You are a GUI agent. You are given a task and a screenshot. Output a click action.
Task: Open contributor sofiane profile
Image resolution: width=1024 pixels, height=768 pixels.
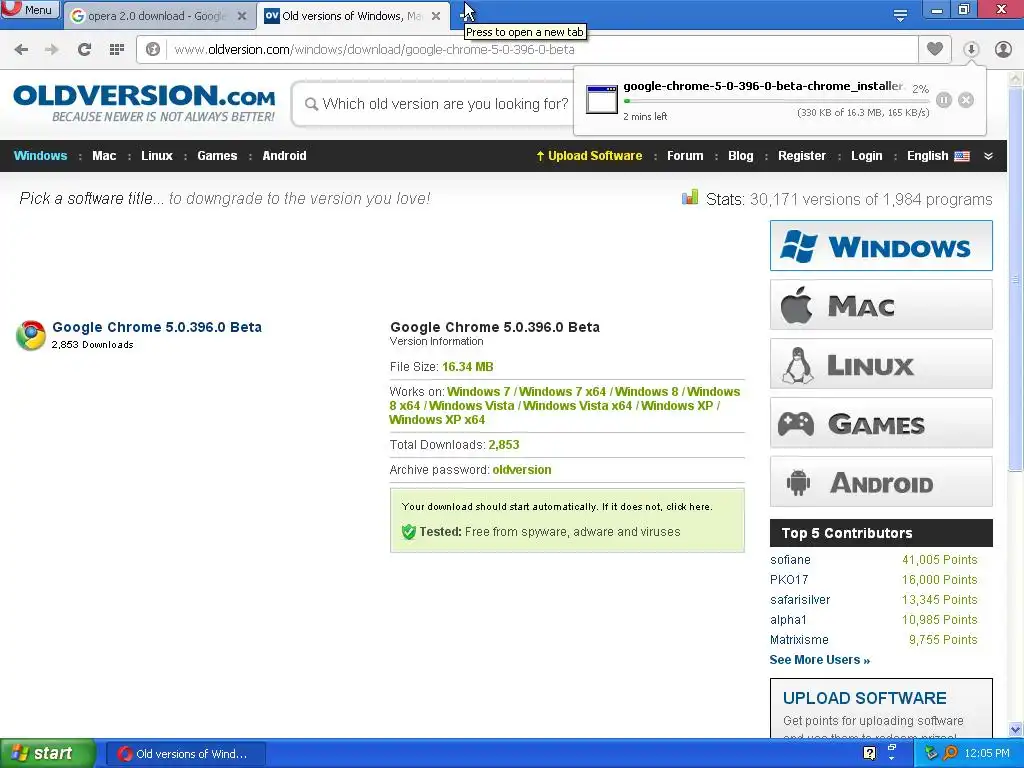790,560
